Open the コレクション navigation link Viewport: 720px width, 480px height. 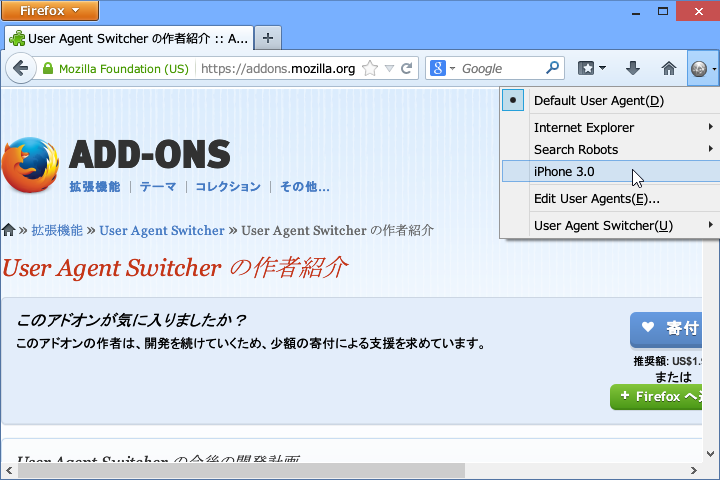[228, 186]
